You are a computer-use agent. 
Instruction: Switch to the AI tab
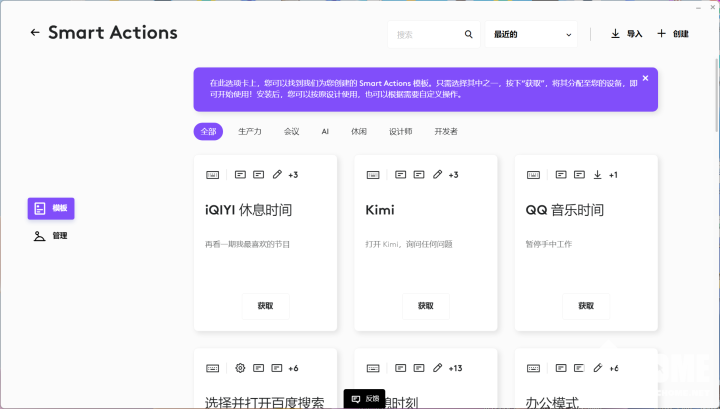pyautogui.click(x=325, y=131)
